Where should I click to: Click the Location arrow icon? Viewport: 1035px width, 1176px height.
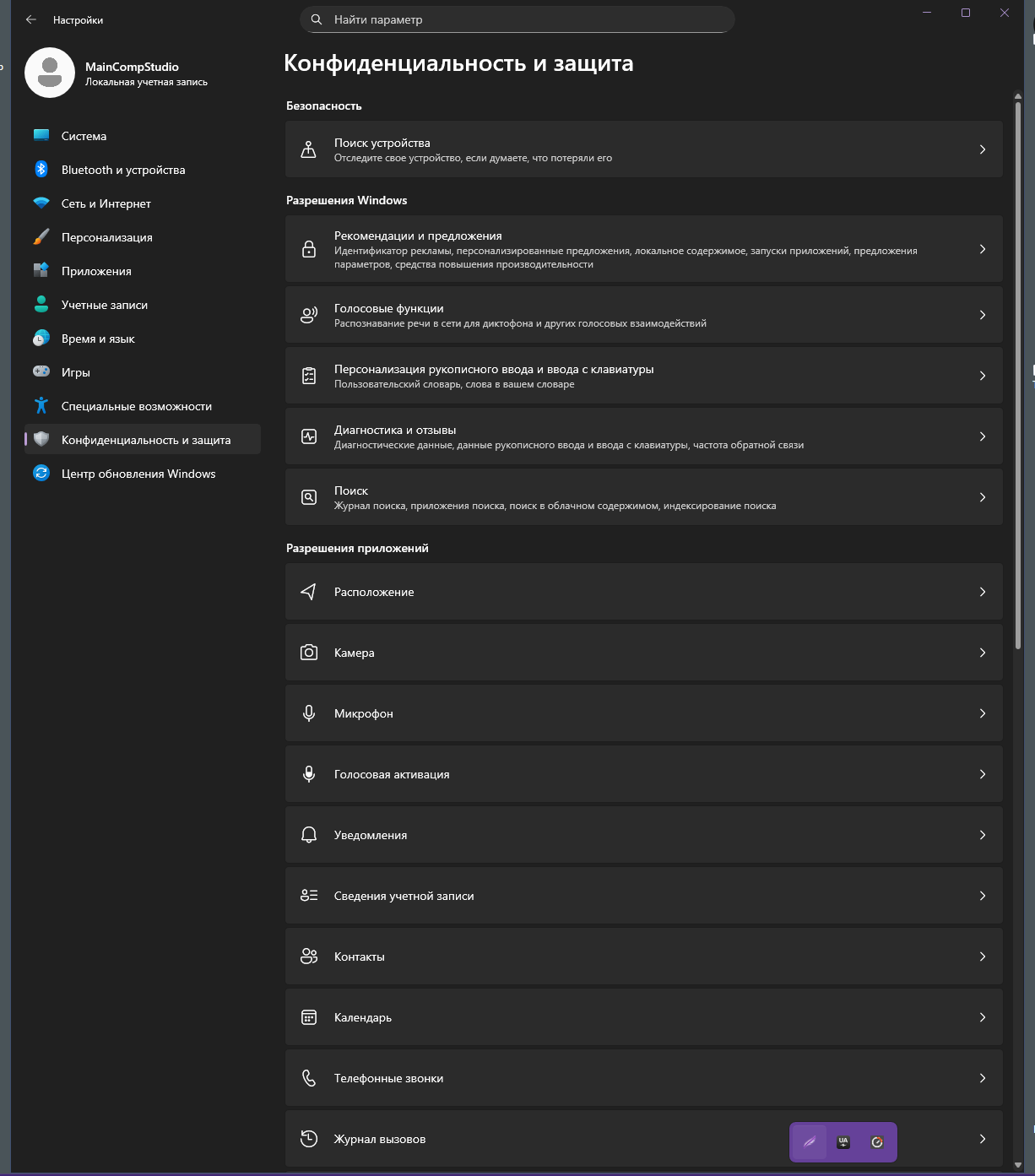point(309,592)
